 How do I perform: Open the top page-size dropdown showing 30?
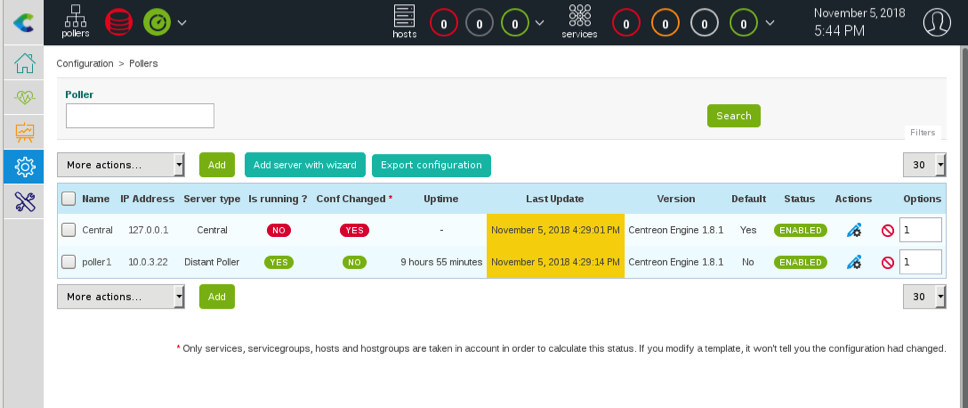click(924, 165)
